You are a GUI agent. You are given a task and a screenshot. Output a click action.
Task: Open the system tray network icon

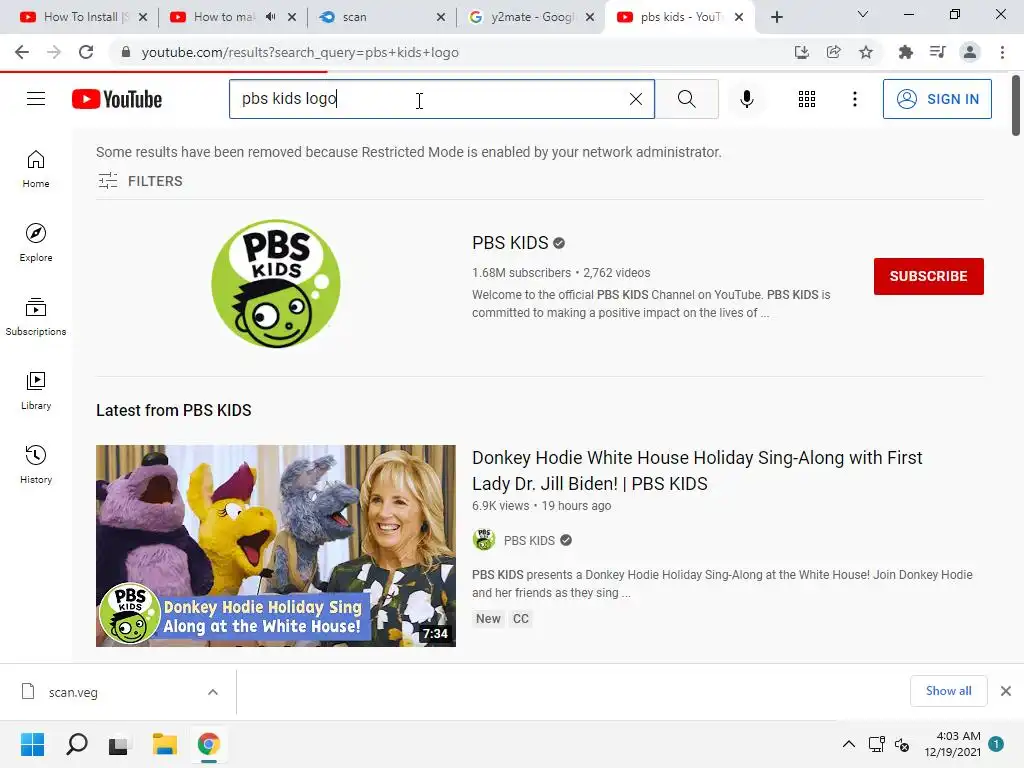pyautogui.click(x=876, y=744)
